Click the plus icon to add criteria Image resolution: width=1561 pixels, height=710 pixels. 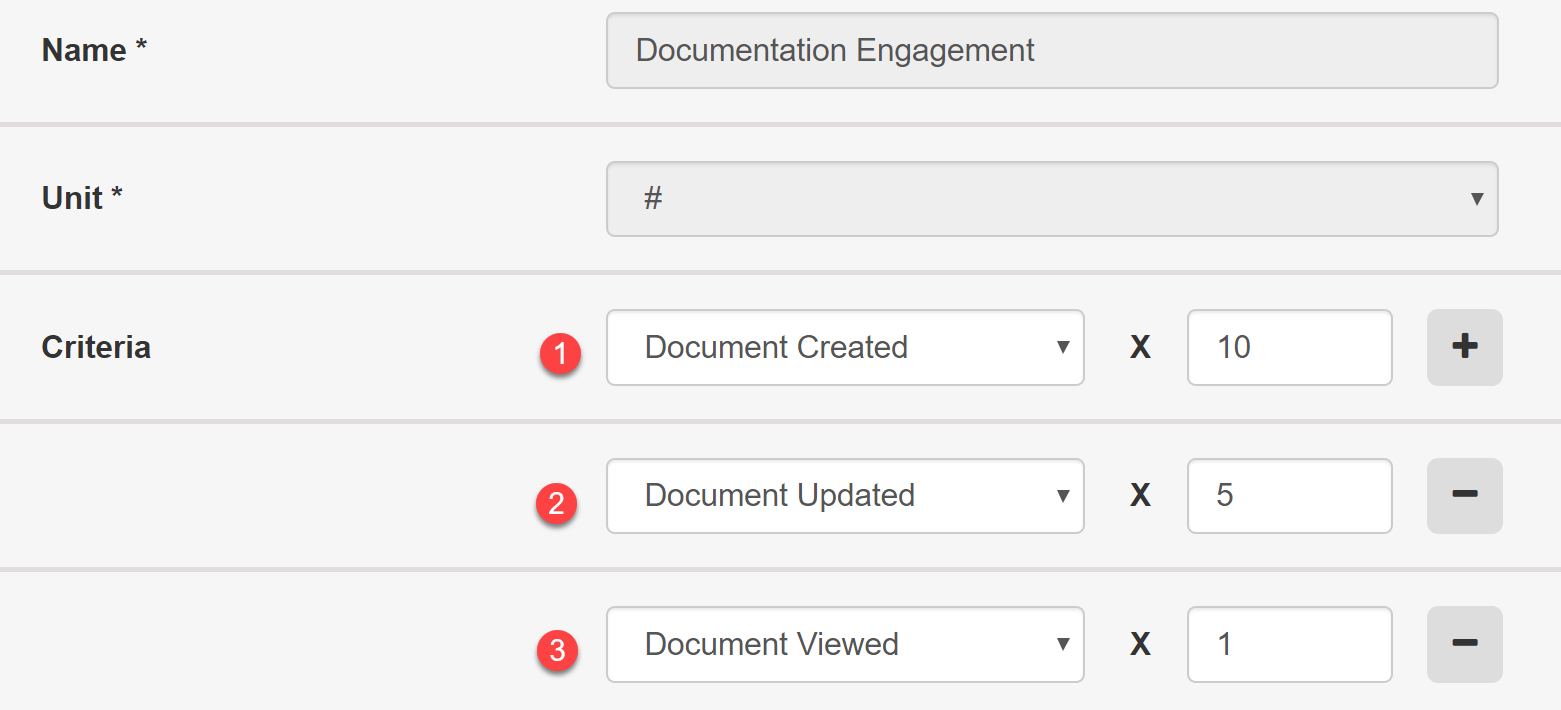1463,347
